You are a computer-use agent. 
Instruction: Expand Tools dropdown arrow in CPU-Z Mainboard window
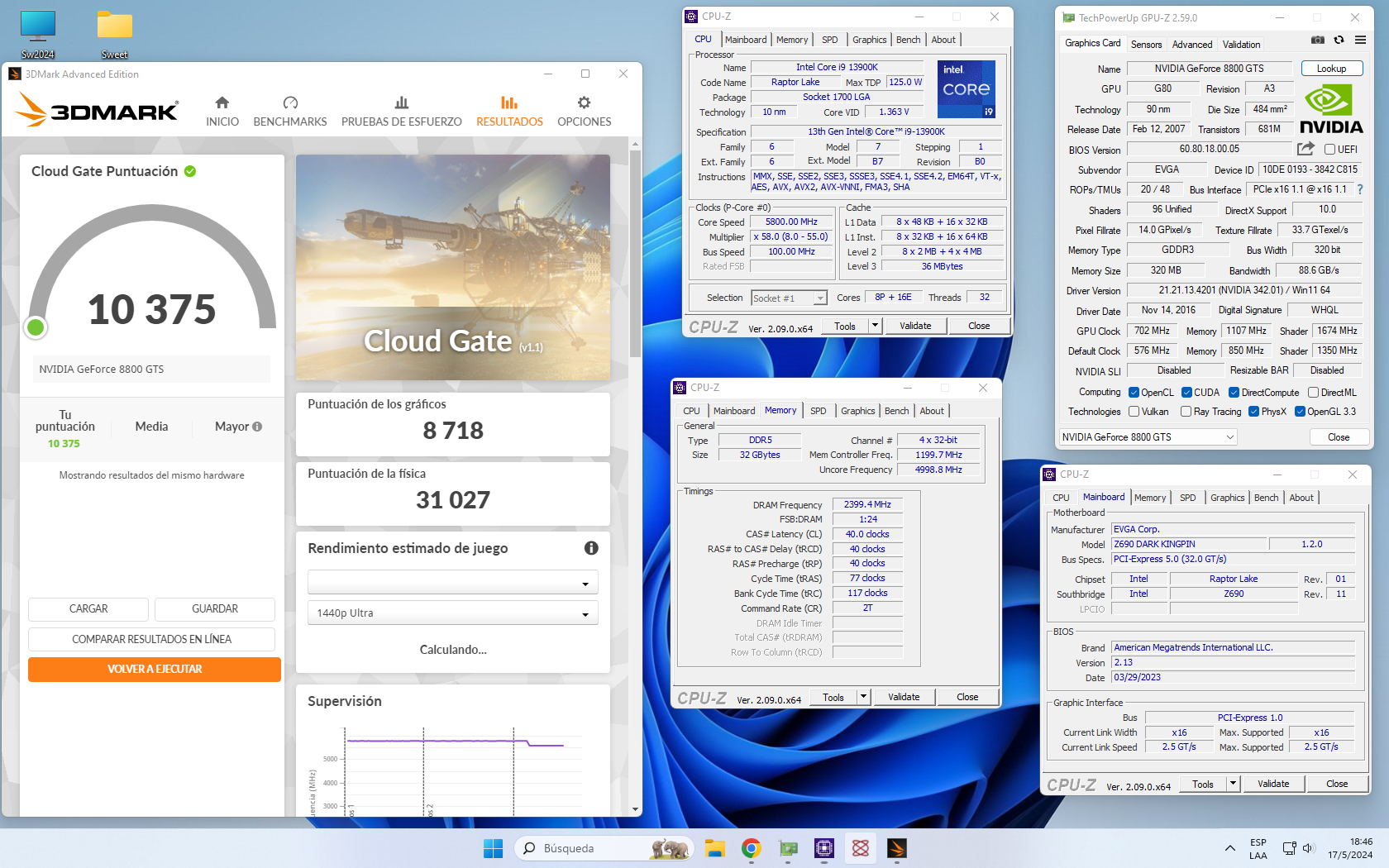tap(1233, 784)
